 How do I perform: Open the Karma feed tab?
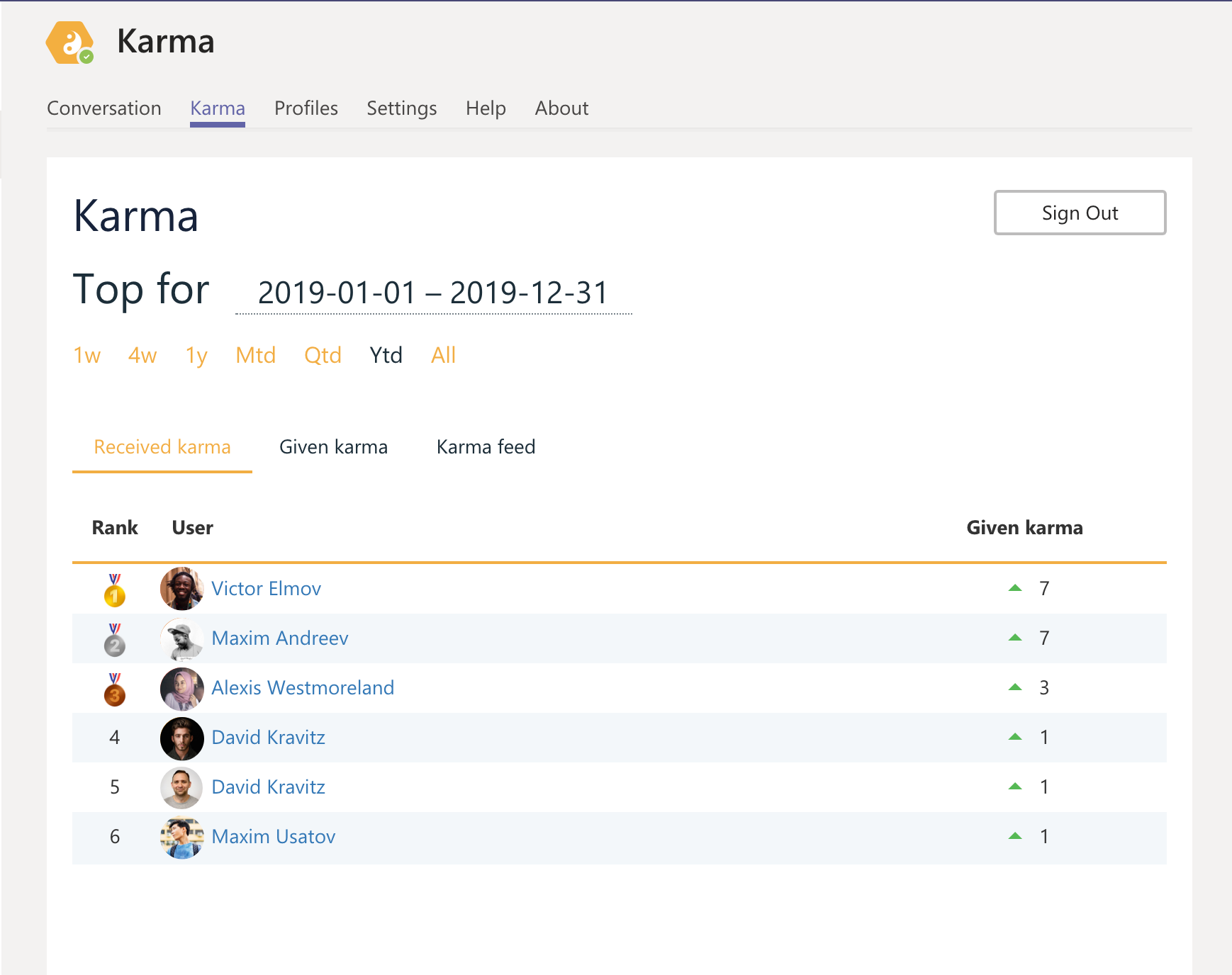tap(486, 446)
